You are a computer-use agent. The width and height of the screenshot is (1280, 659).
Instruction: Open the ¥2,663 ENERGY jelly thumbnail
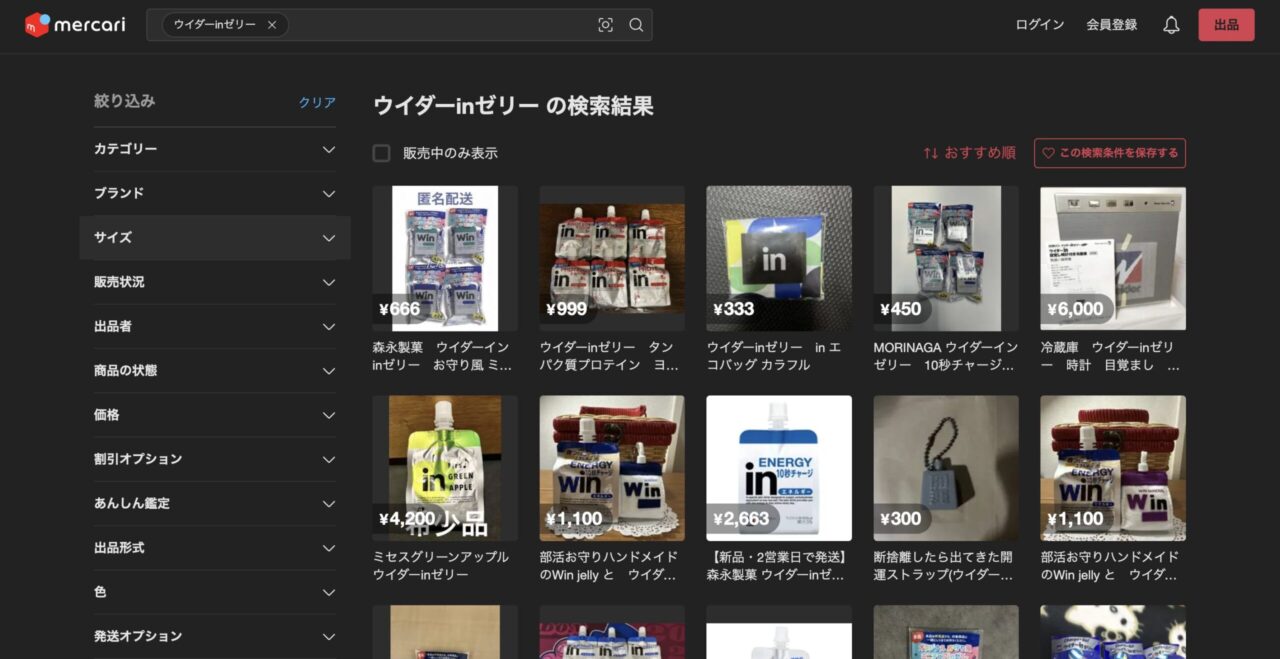click(779, 468)
